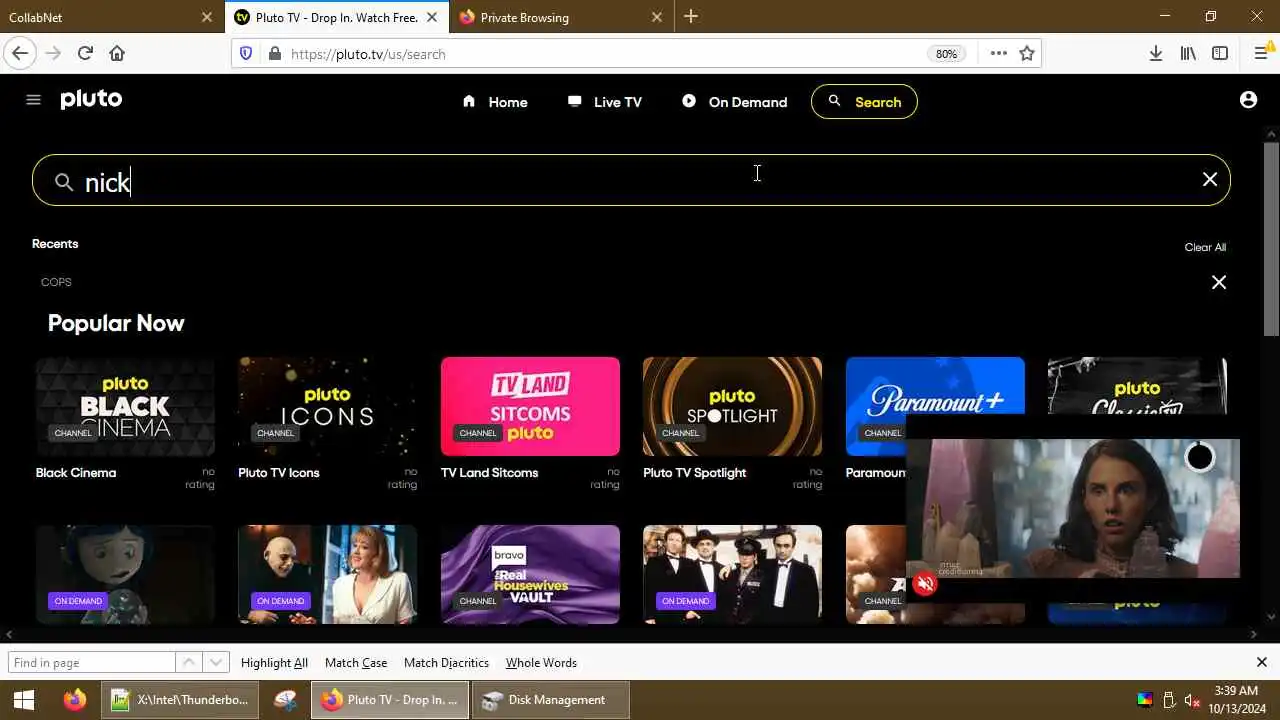Switch to Thunderbolt folder taskbar item

click(180, 700)
